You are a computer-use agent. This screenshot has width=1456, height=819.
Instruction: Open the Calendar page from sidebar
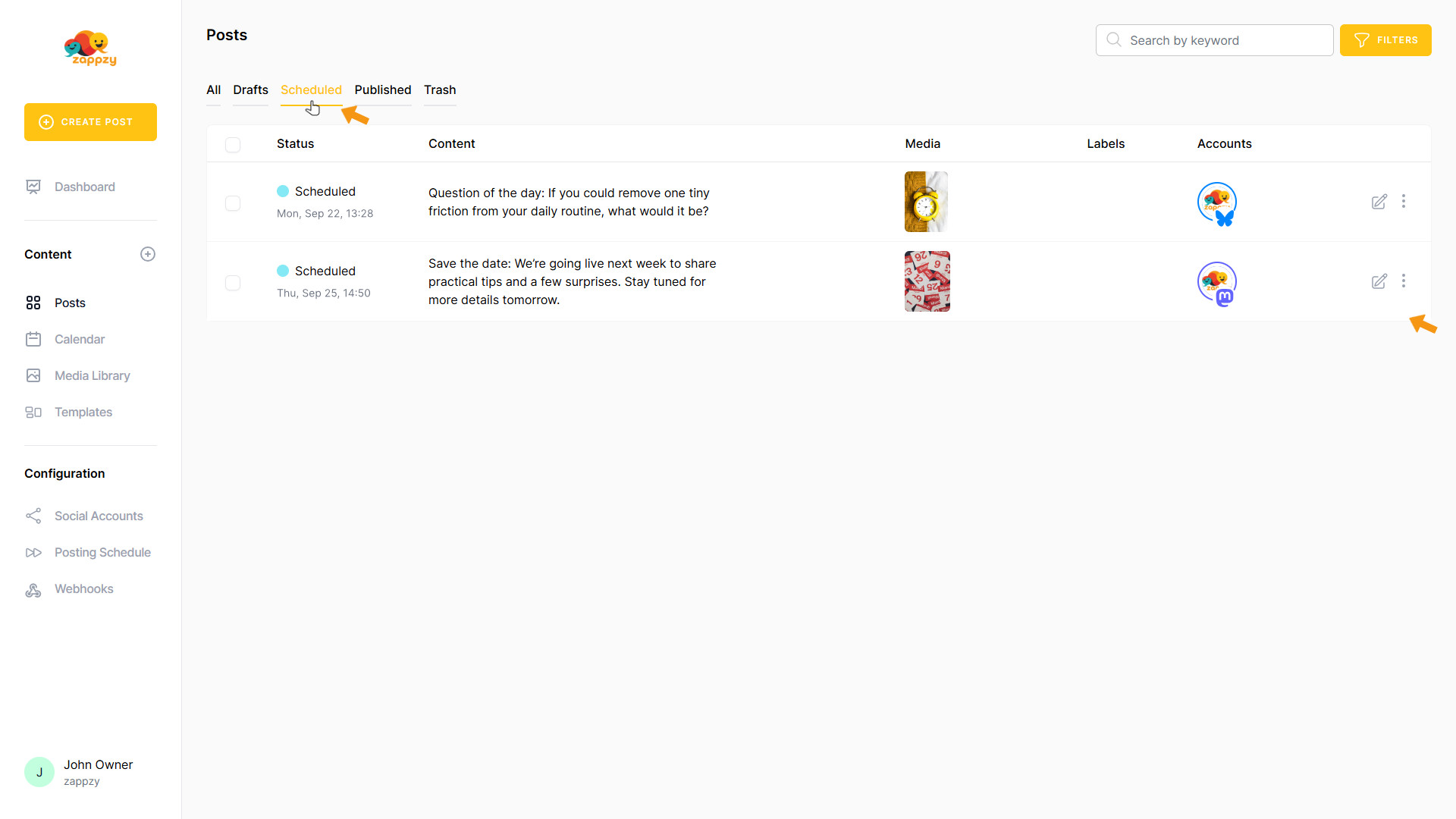[79, 339]
